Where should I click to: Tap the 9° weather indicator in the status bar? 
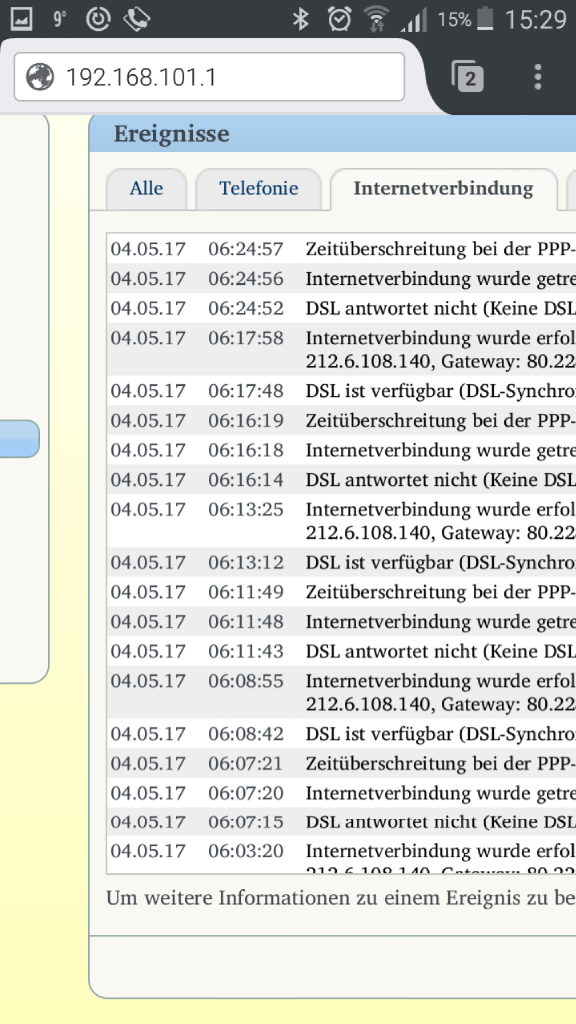[x=59, y=18]
